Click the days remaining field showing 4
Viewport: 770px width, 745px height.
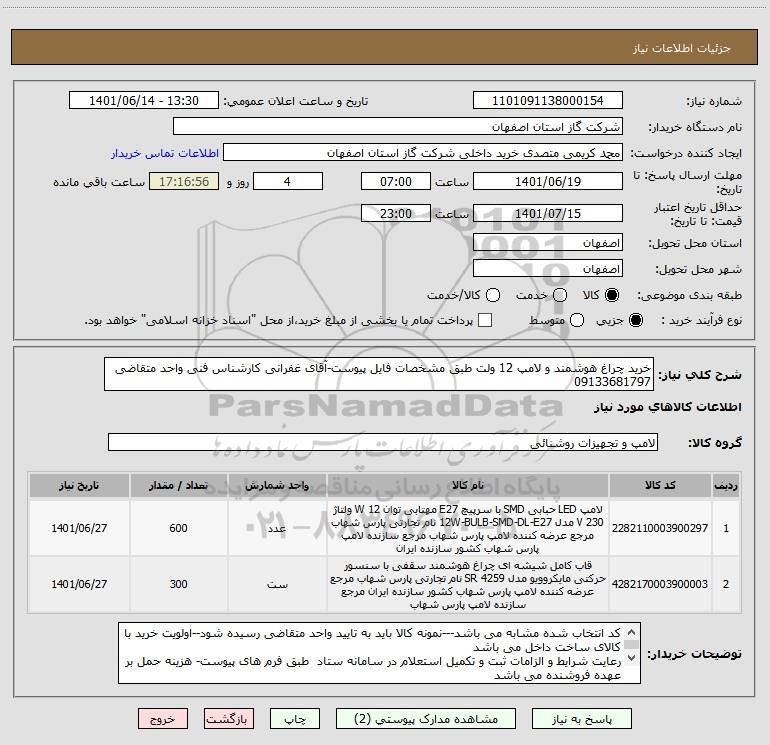(x=288, y=181)
